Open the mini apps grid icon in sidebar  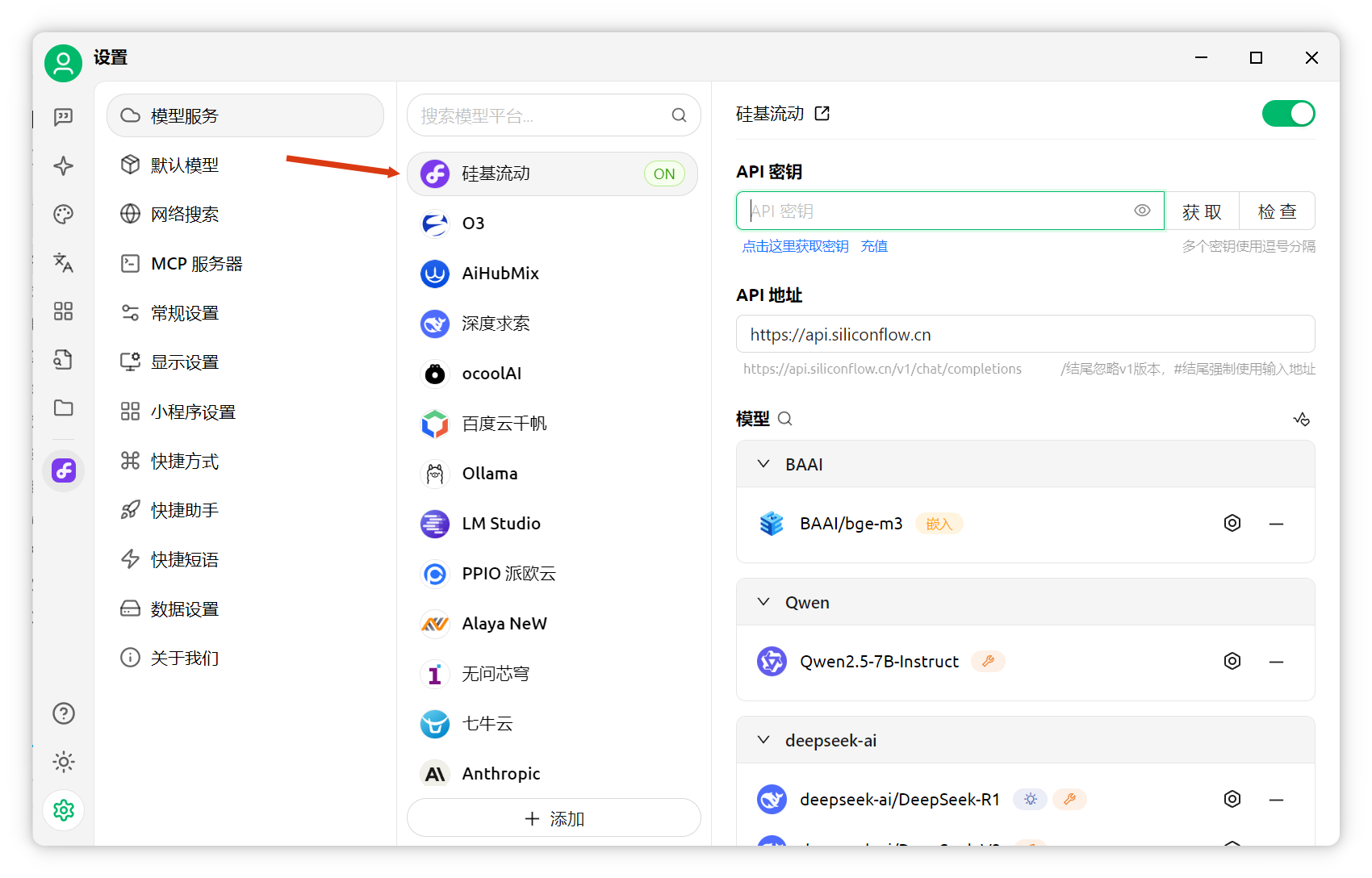63,311
